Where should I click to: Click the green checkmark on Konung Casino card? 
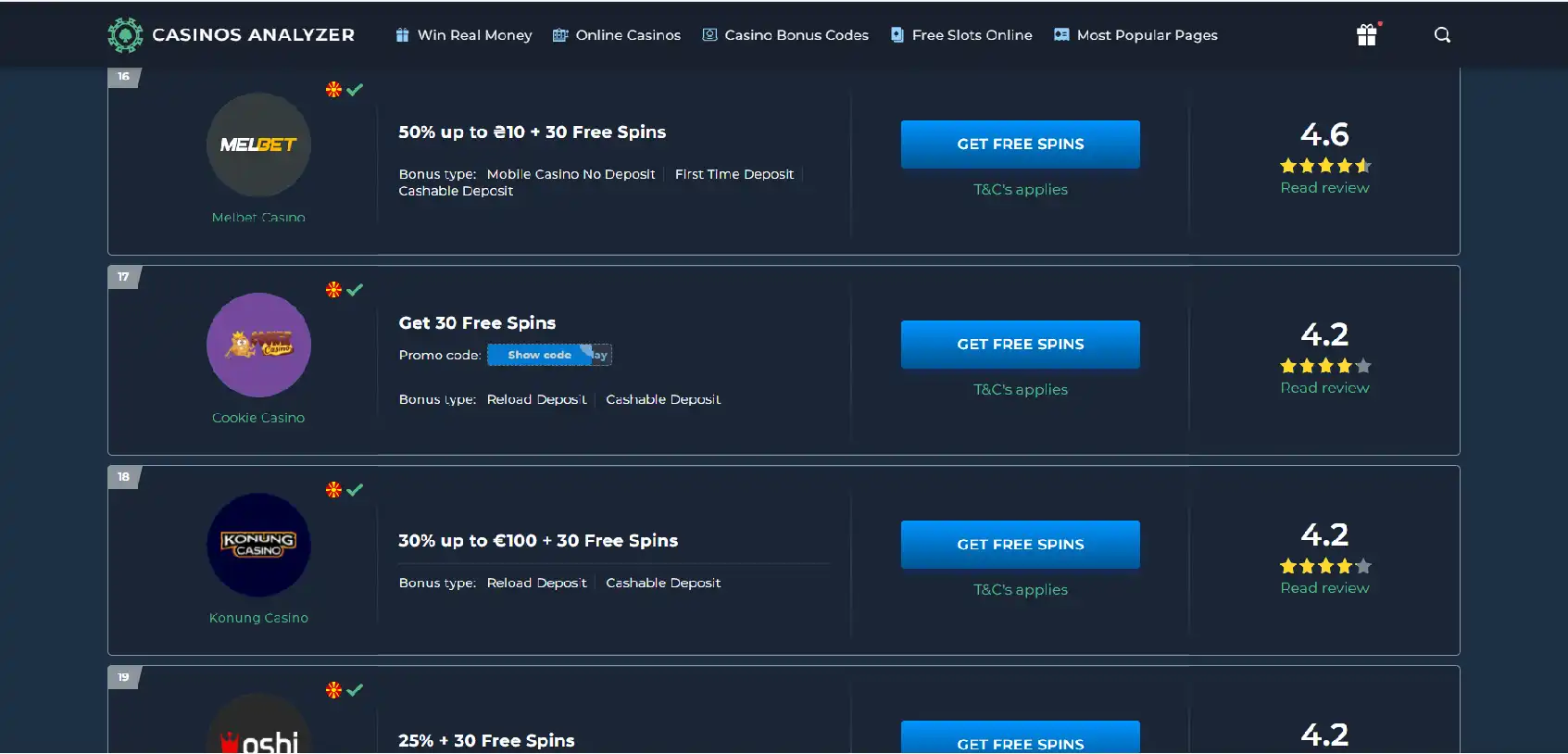355,490
